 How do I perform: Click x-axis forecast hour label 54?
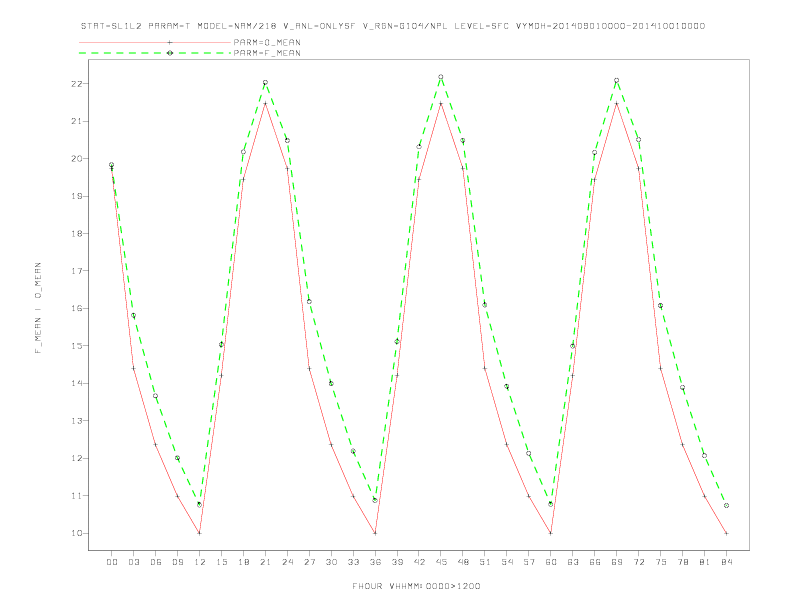pyautogui.click(x=507, y=562)
